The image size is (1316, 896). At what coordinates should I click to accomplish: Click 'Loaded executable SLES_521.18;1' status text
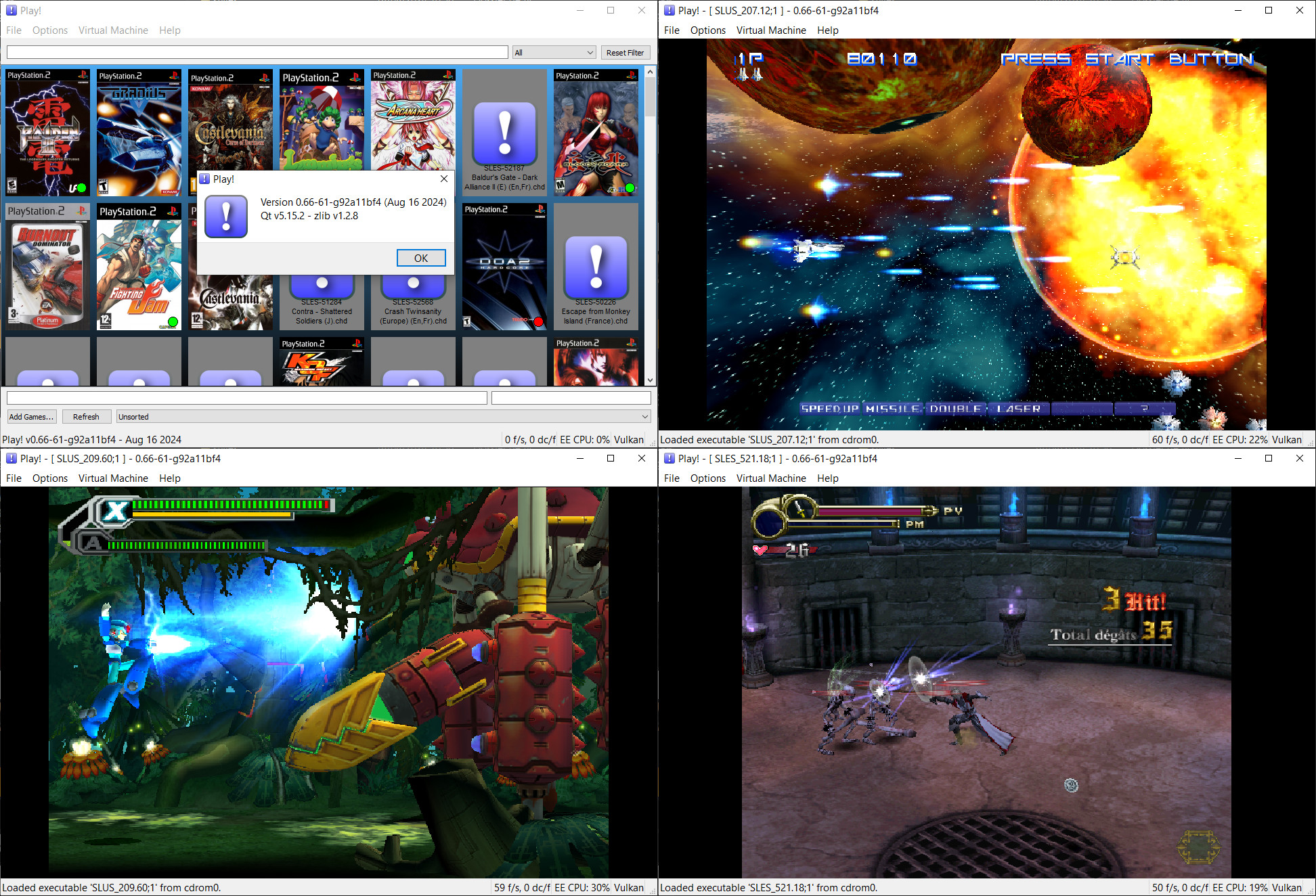[768, 887]
